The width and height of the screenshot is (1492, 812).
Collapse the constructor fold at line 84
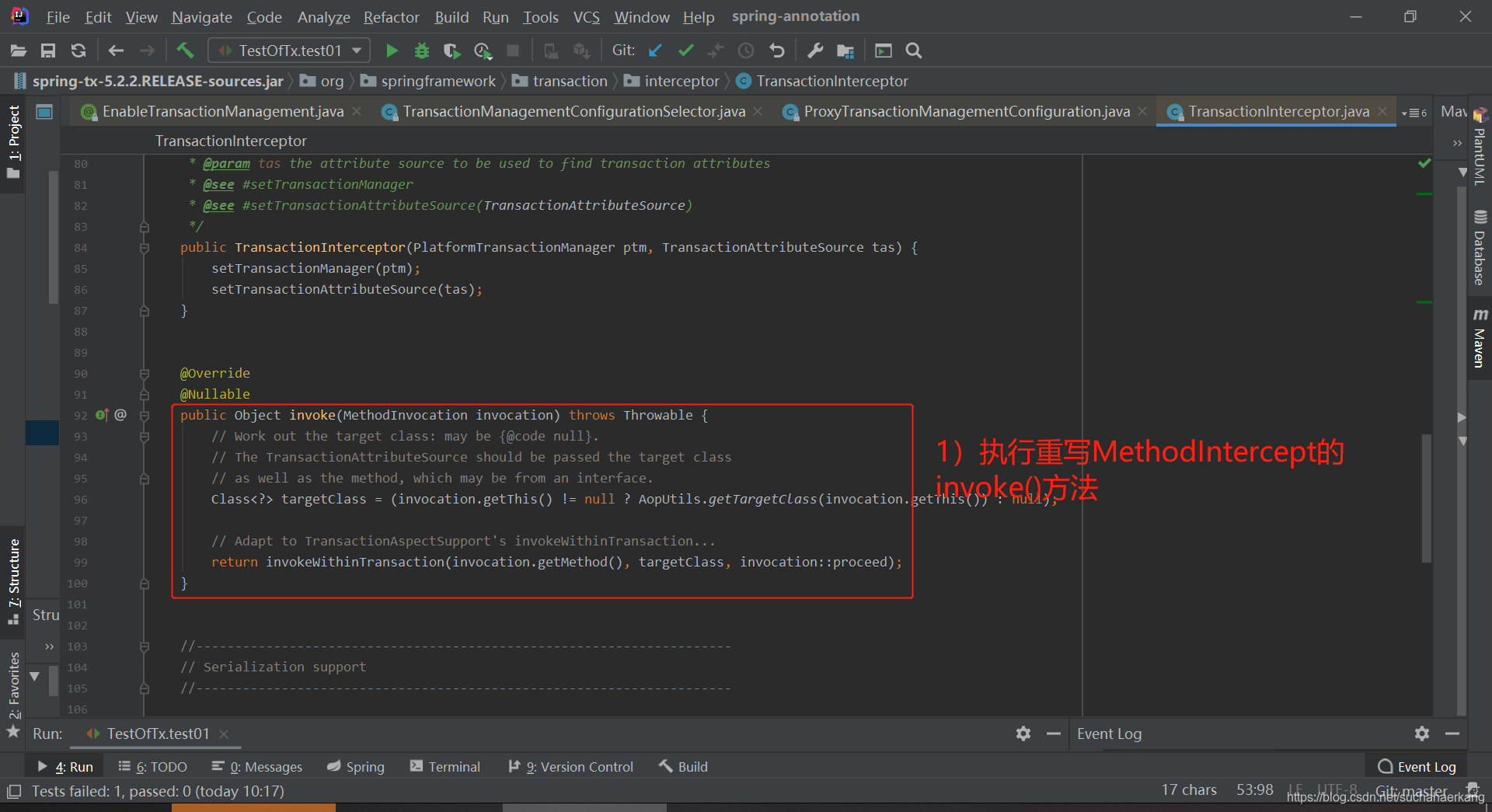coord(144,248)
